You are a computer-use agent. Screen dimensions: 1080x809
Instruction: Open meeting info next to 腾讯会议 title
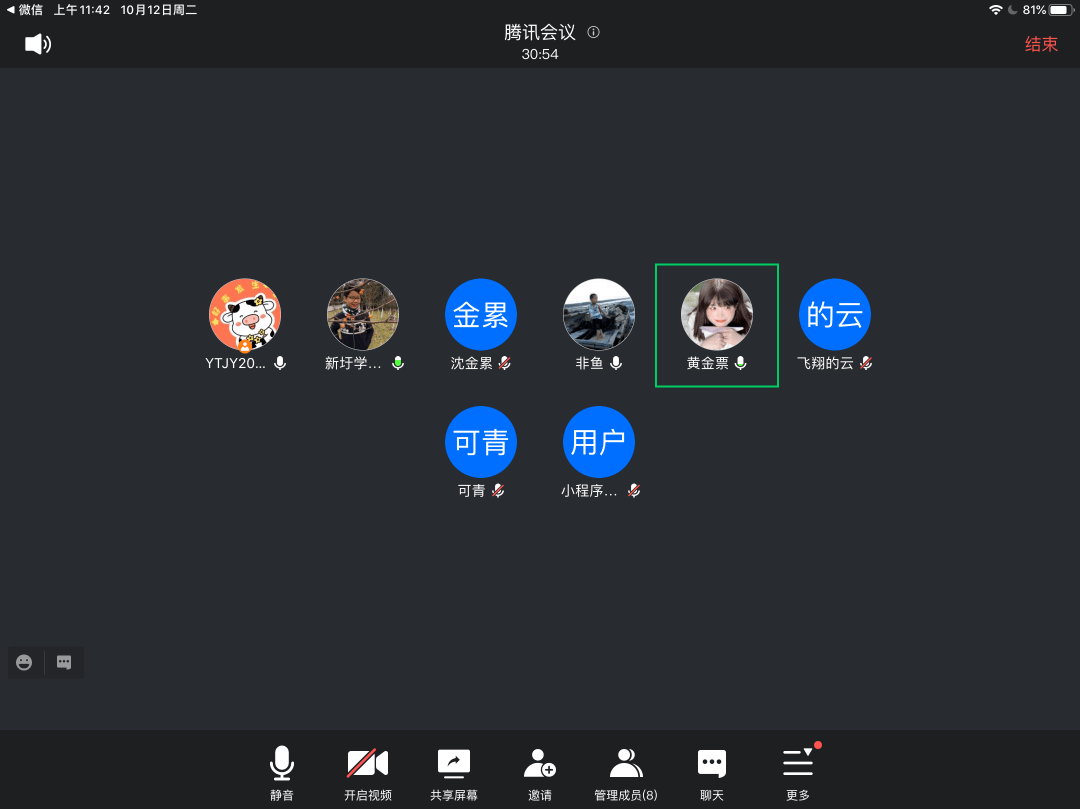(x=593, y=32)
